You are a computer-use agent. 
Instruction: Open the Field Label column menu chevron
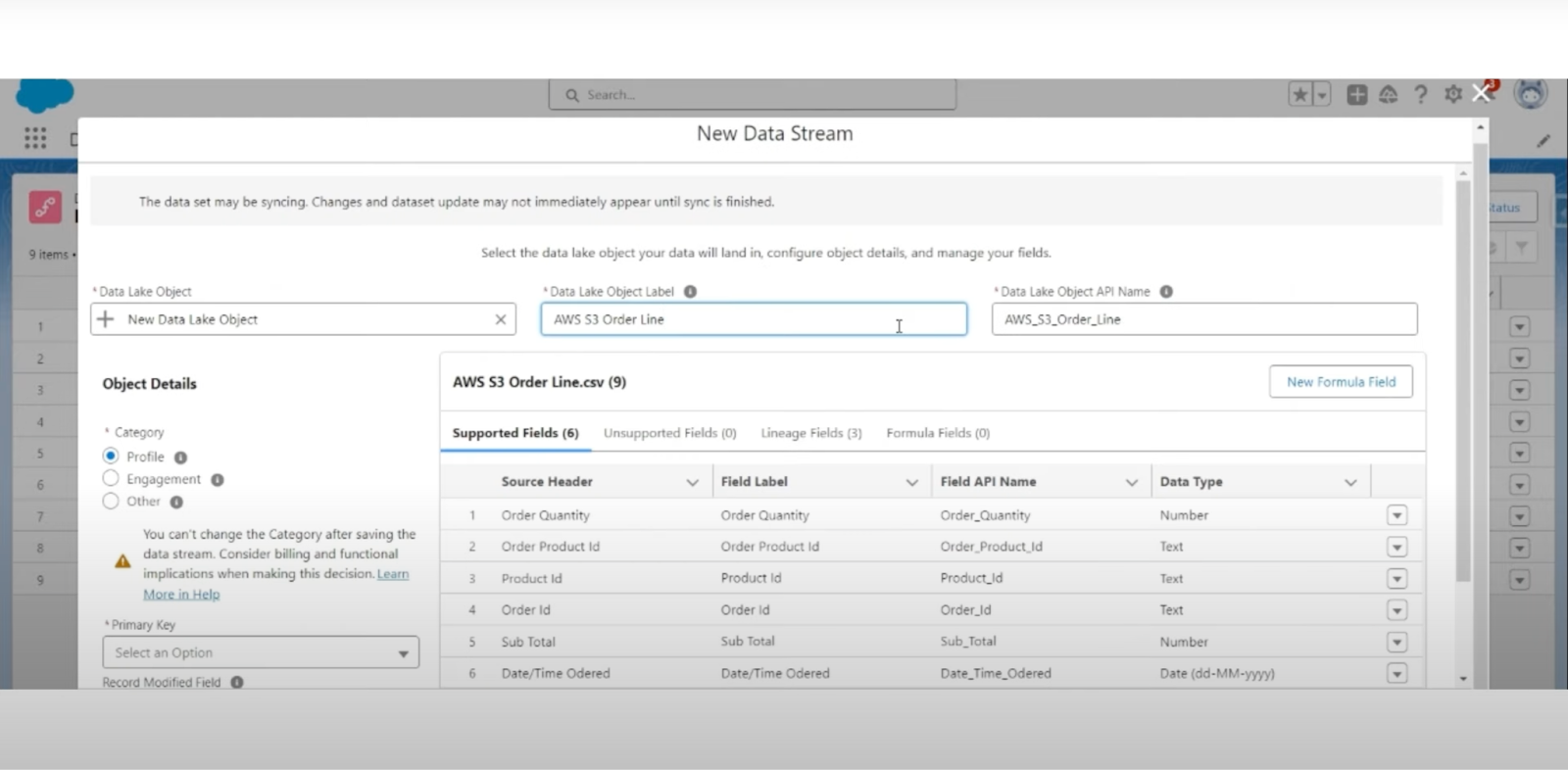click(911, 482)
